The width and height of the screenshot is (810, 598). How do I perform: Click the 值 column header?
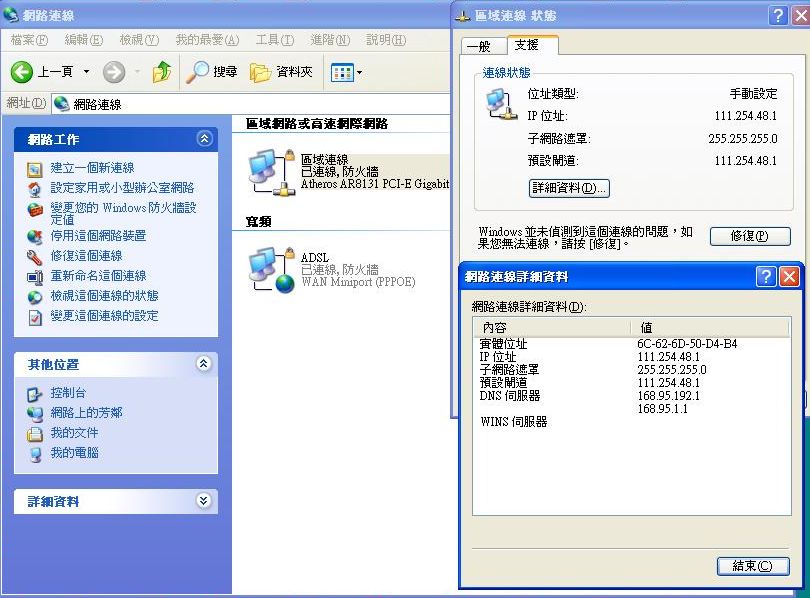pos(710,327)
